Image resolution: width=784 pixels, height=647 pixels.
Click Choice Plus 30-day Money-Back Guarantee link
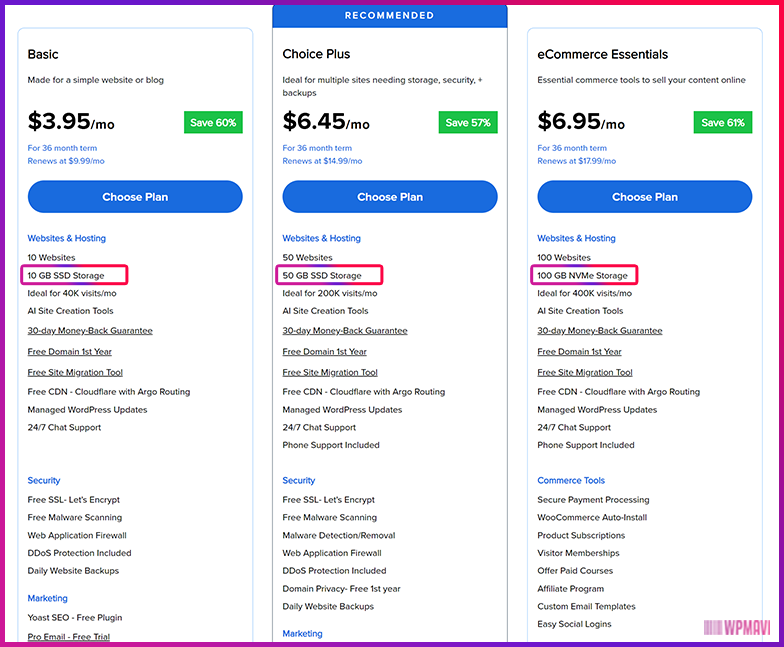point(345,330)
